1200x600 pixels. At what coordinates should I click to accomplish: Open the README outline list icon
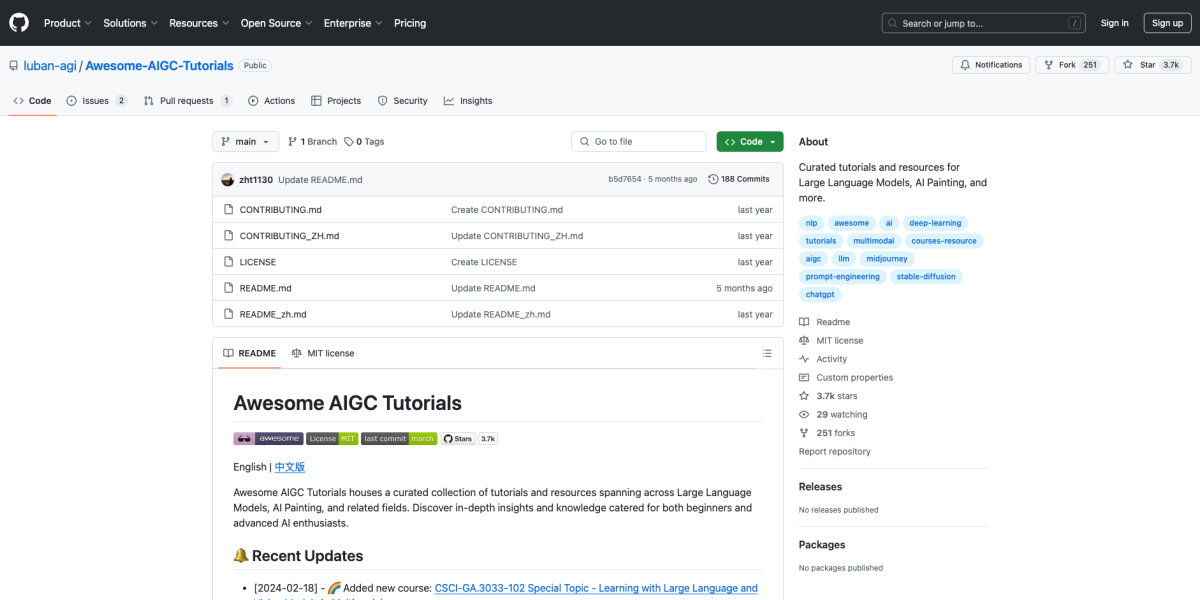point(767,353)
